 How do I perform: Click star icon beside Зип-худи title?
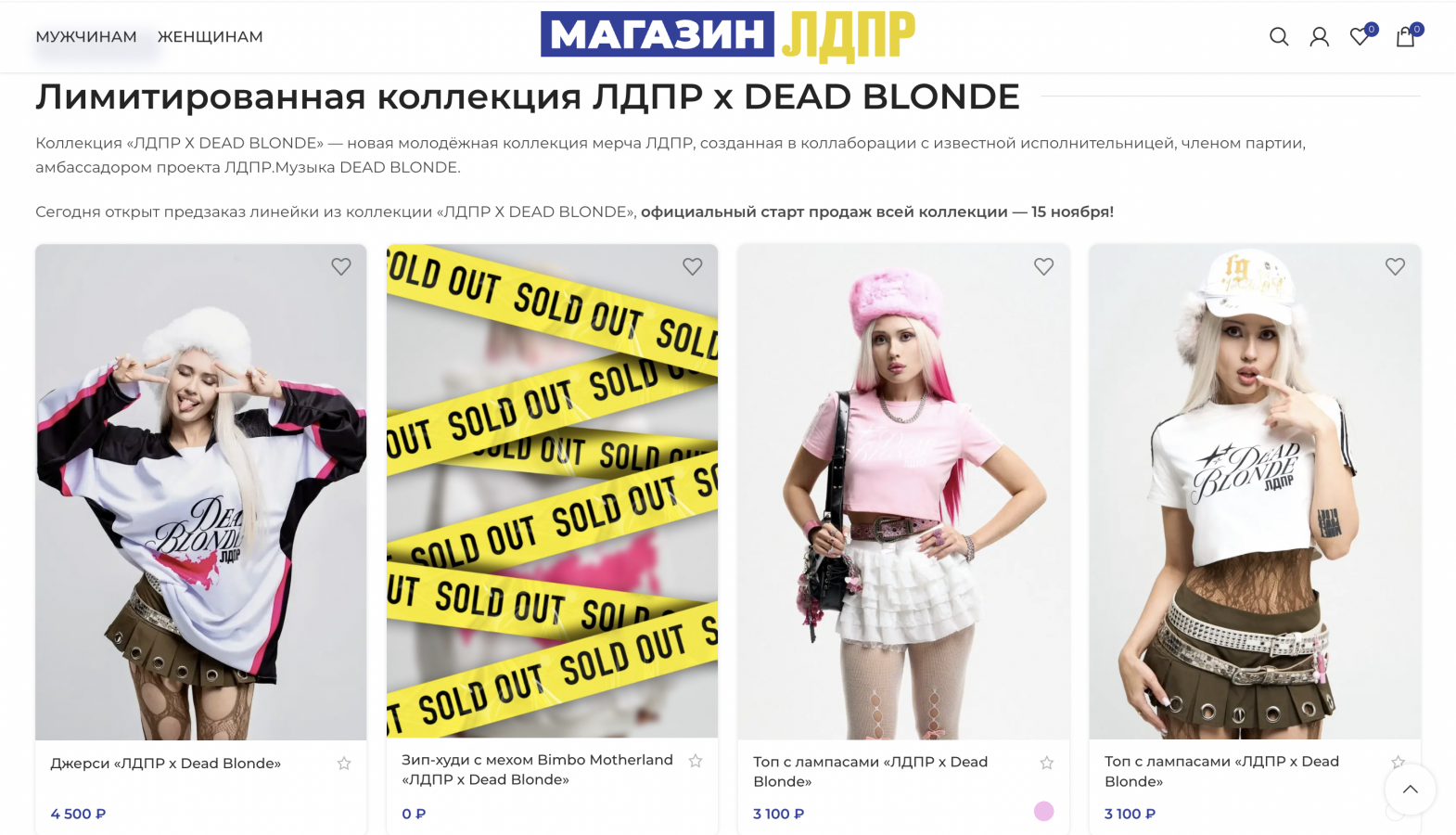point(696,761)
